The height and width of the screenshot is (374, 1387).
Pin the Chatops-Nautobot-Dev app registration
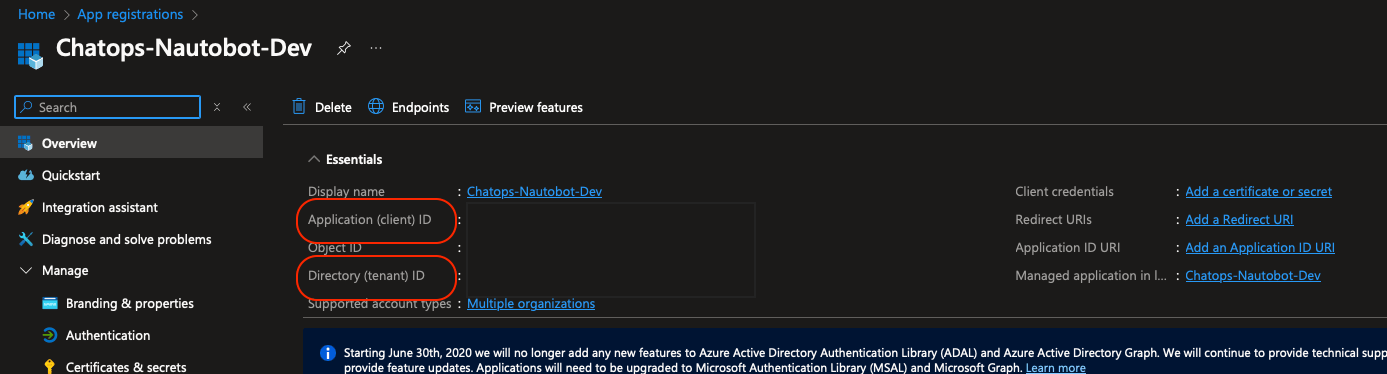pos(344,48)
